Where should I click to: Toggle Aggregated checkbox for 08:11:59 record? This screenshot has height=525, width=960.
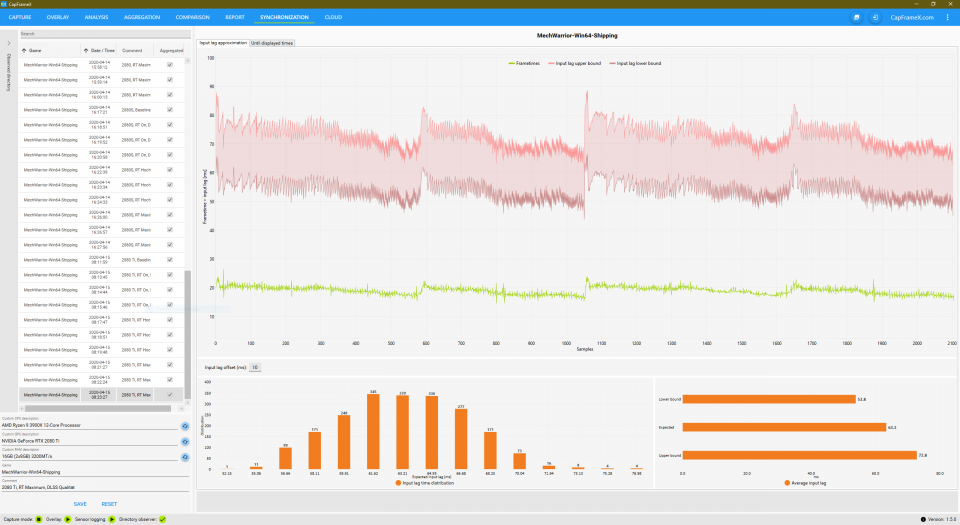point(170,259)
